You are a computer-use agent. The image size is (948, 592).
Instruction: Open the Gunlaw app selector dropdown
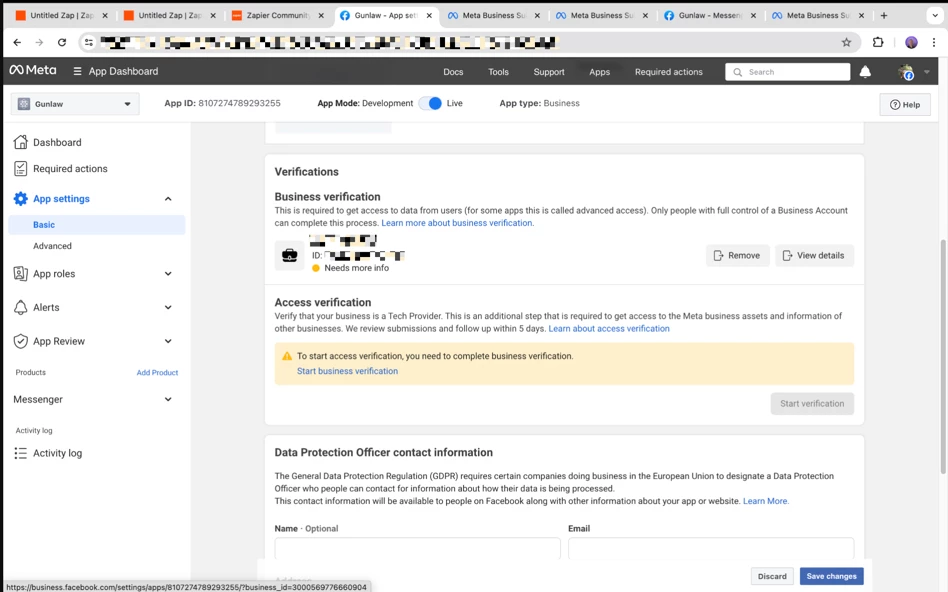pyautogui.click(x=75, y=104)
